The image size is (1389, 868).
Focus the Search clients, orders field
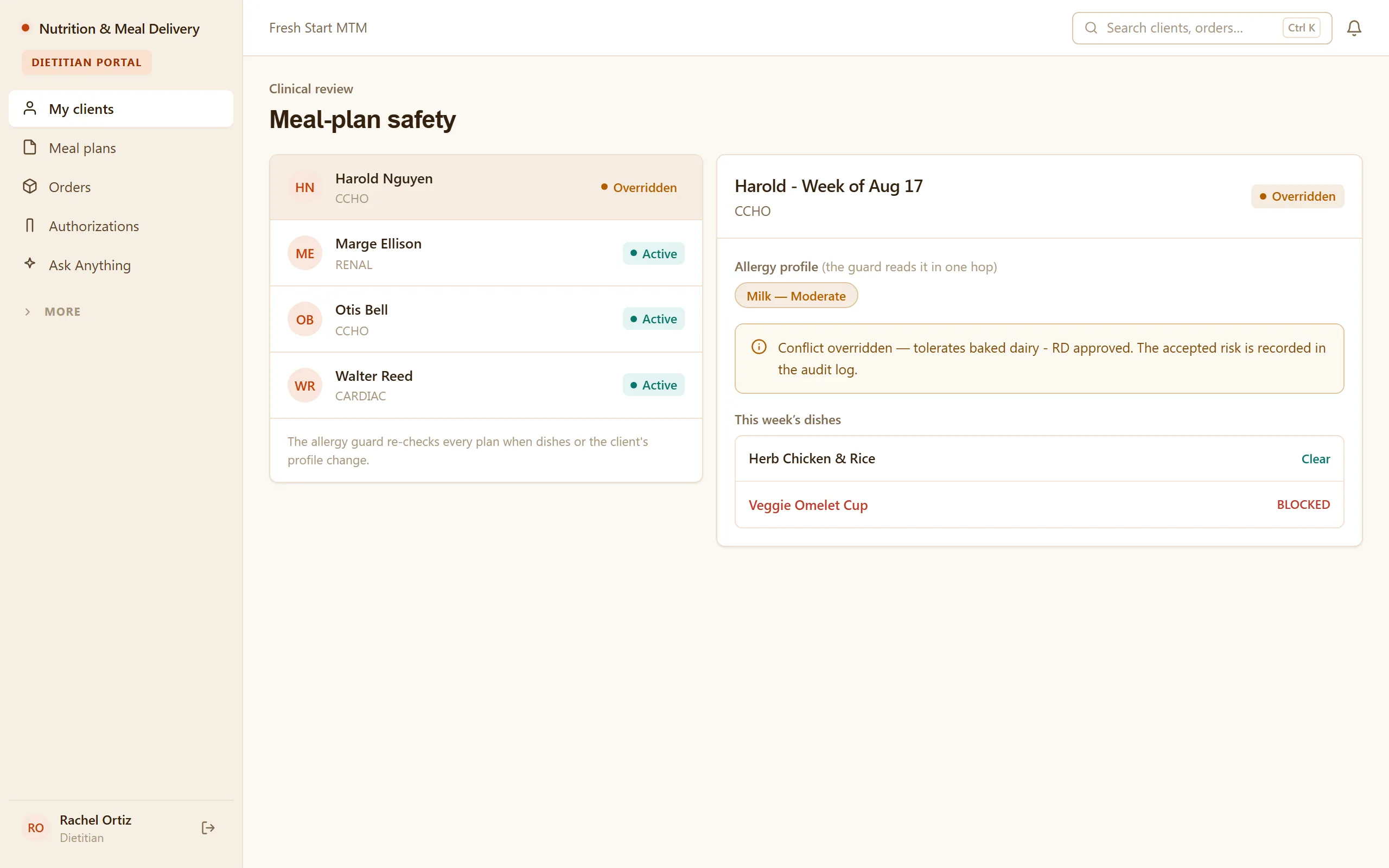pos(1202,28)
